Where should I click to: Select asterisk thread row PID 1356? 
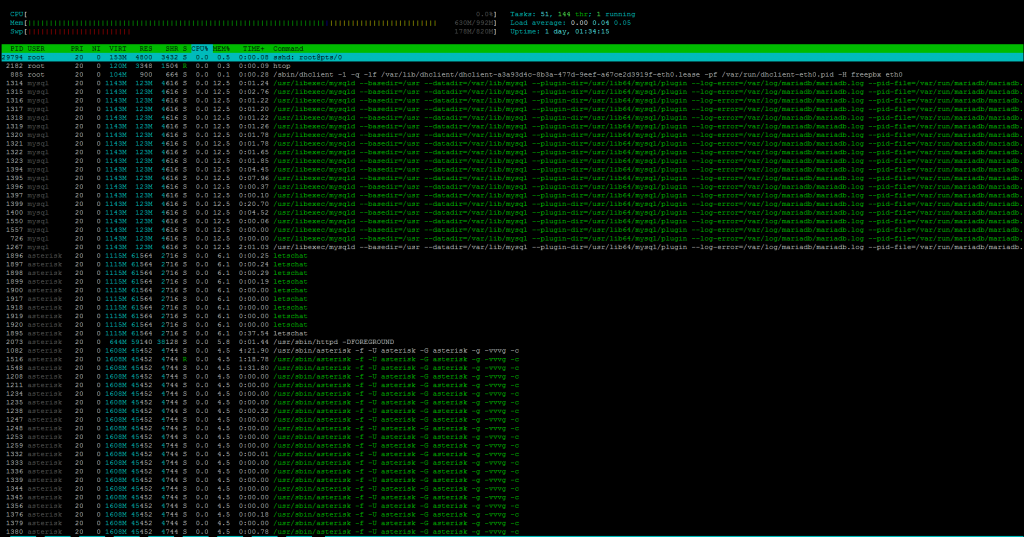[x=512, y=506]
